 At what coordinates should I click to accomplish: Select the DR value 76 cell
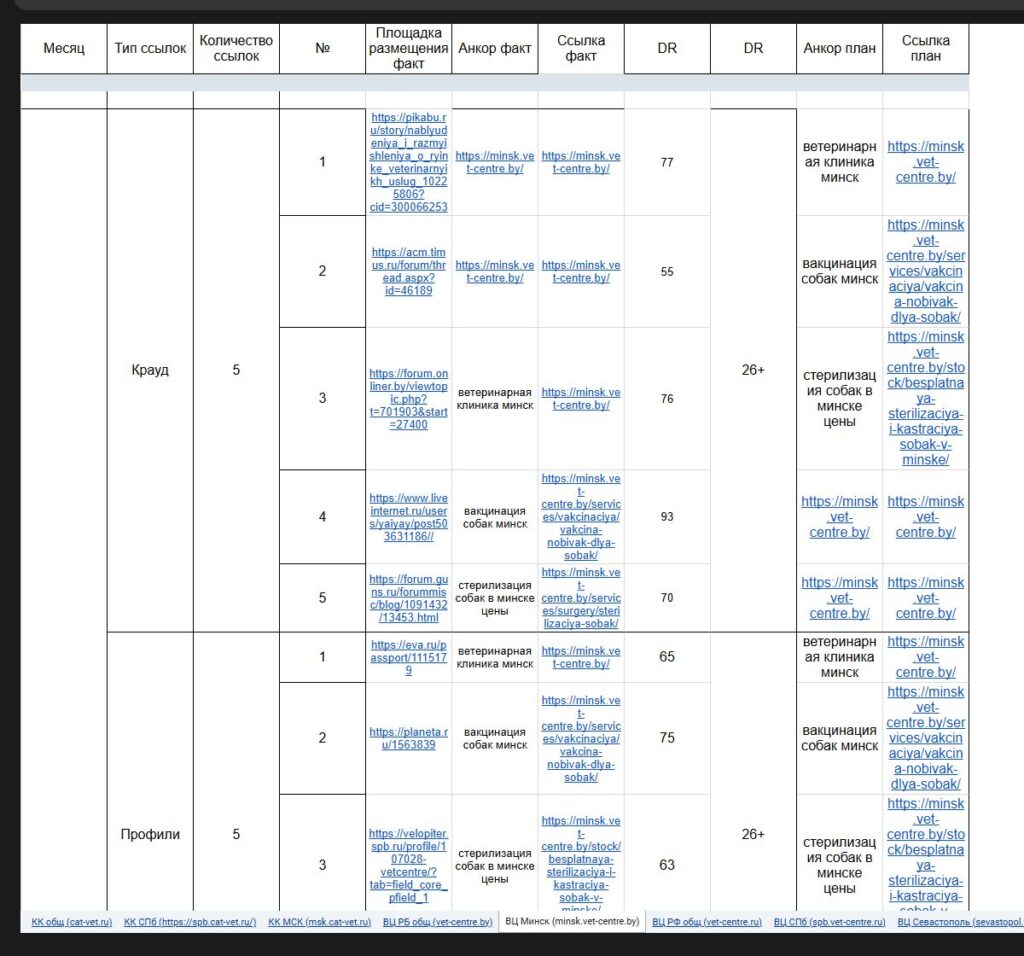[667, 398]
